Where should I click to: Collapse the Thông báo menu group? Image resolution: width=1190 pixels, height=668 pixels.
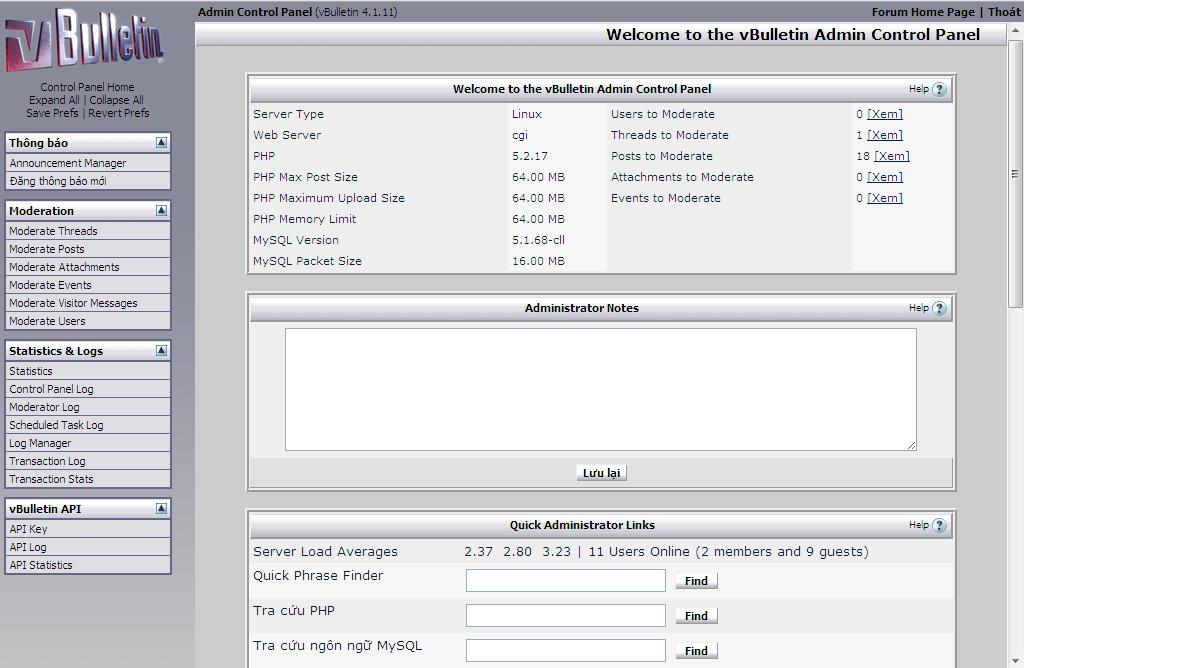click(x=161, y=143)
